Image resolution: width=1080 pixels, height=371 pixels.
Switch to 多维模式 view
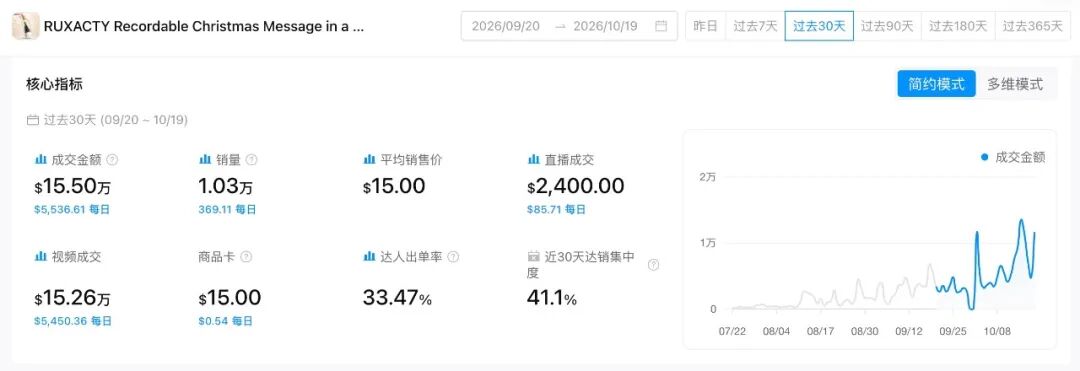tap(1015, 84)
